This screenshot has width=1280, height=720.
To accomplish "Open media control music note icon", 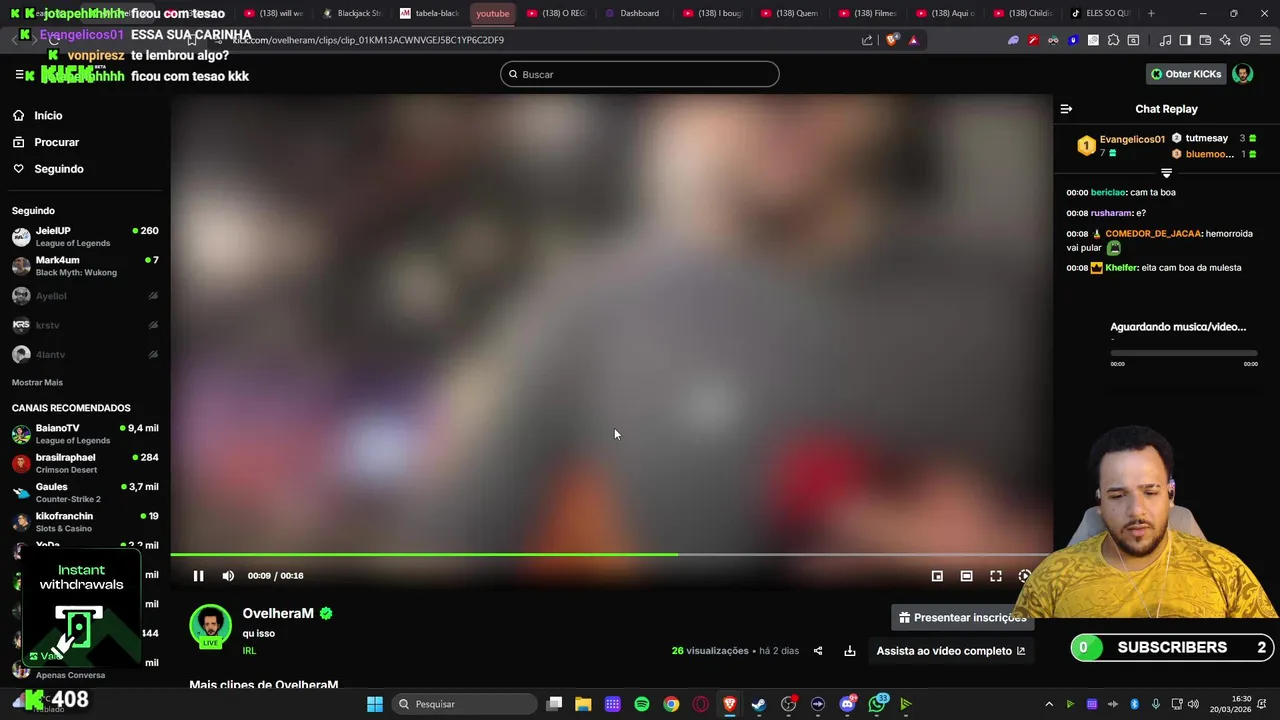I will pos(1165,40).
